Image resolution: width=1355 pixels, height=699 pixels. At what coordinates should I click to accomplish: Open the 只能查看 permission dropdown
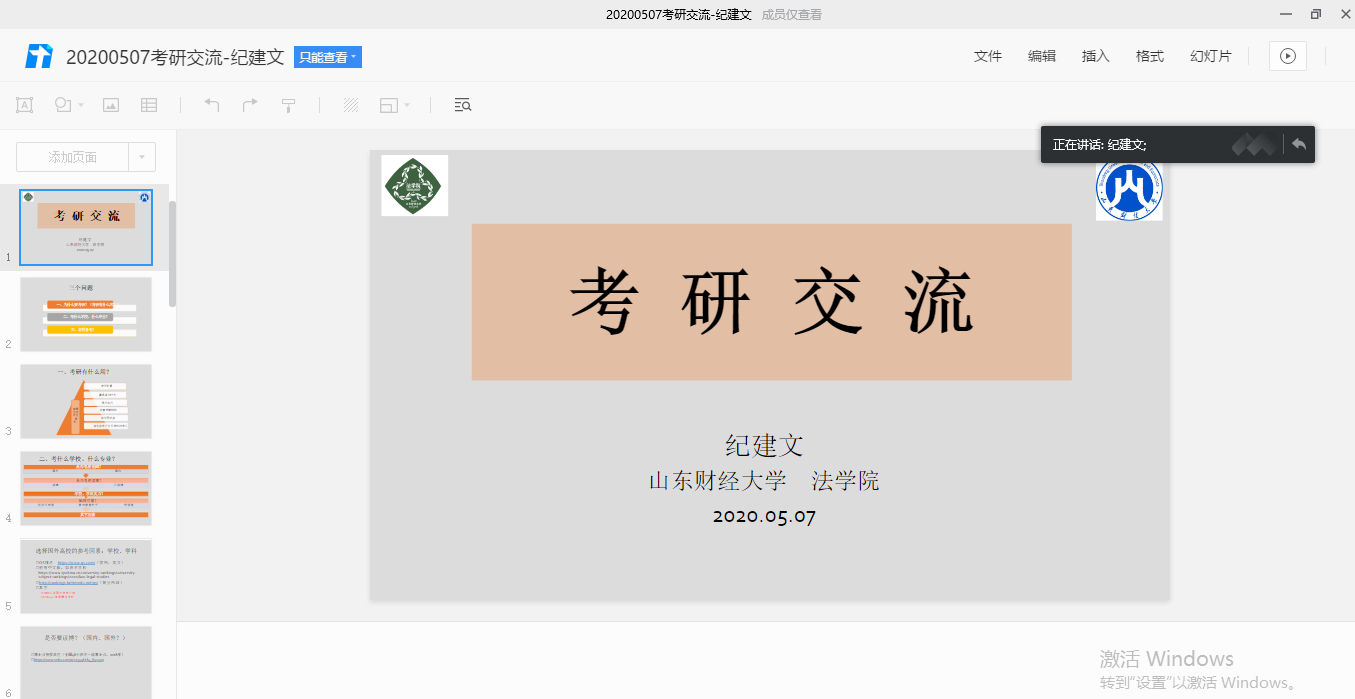pyautogui.click(x=327, y=57)
